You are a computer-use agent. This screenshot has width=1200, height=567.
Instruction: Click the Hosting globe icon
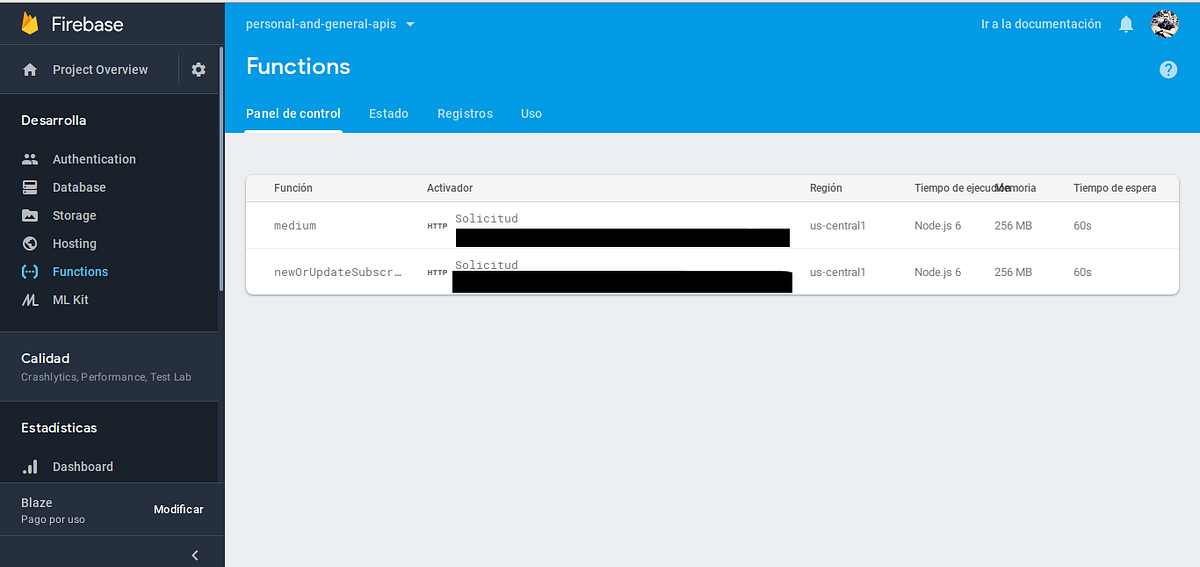(30, 243)
